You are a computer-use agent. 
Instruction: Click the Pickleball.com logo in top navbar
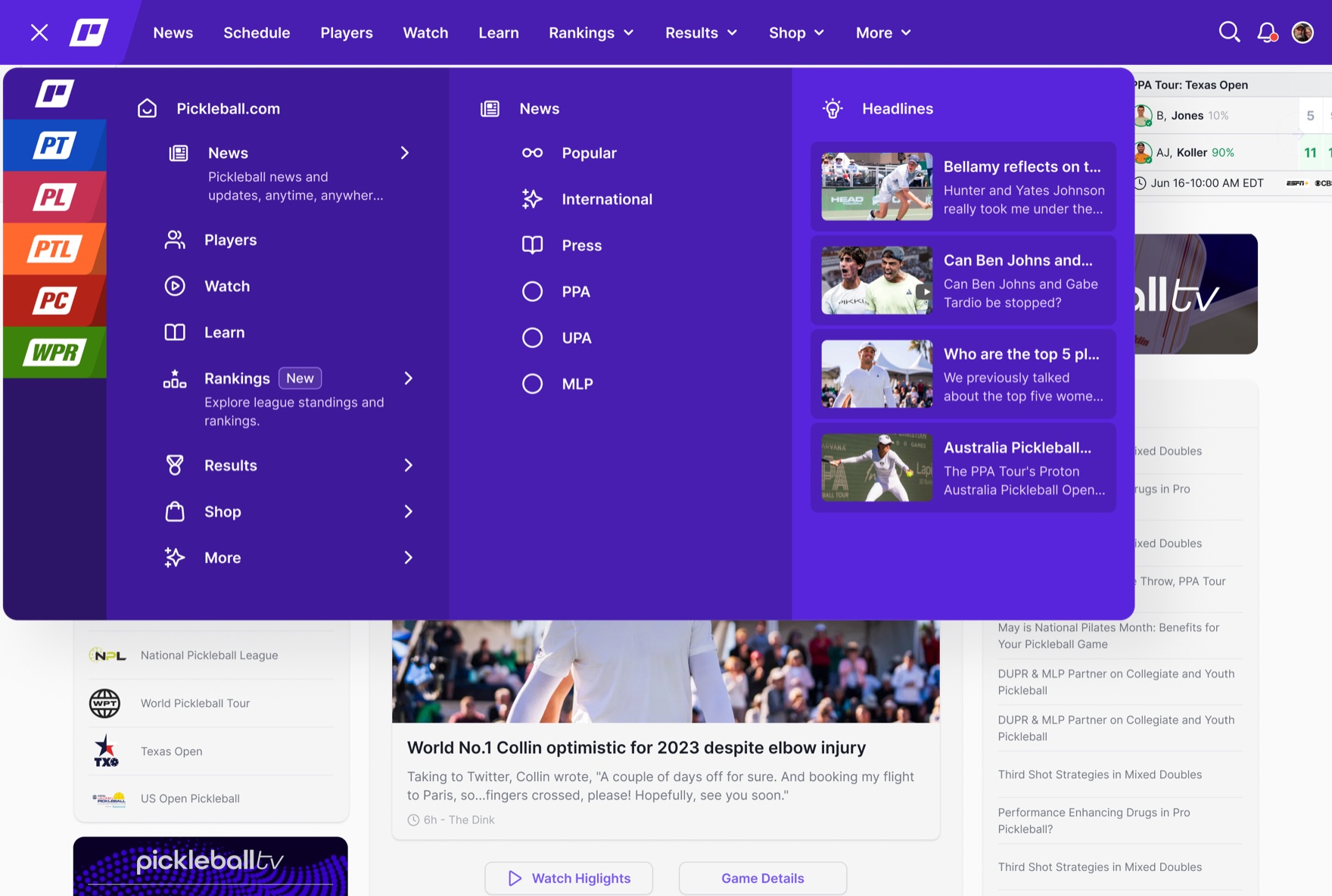click(x=89, y=33)
